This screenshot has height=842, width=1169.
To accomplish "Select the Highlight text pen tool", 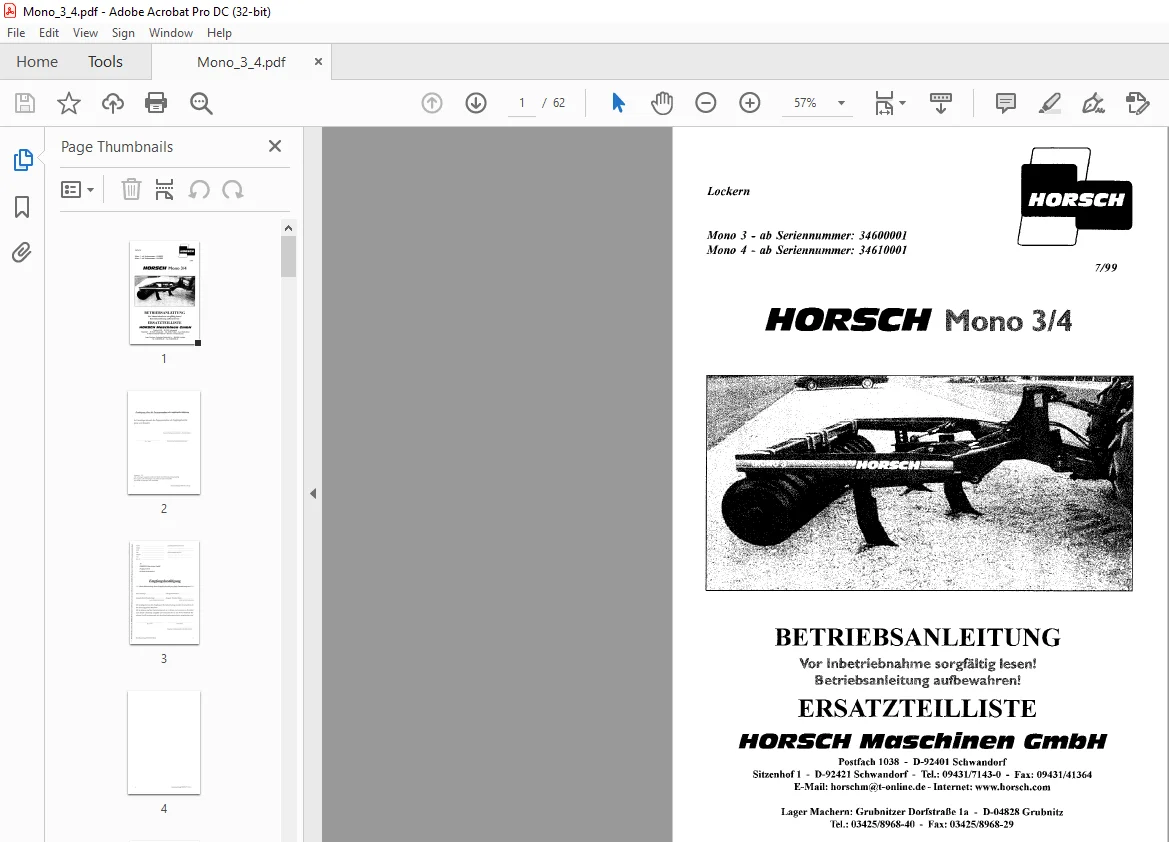I will (1050, 103).
